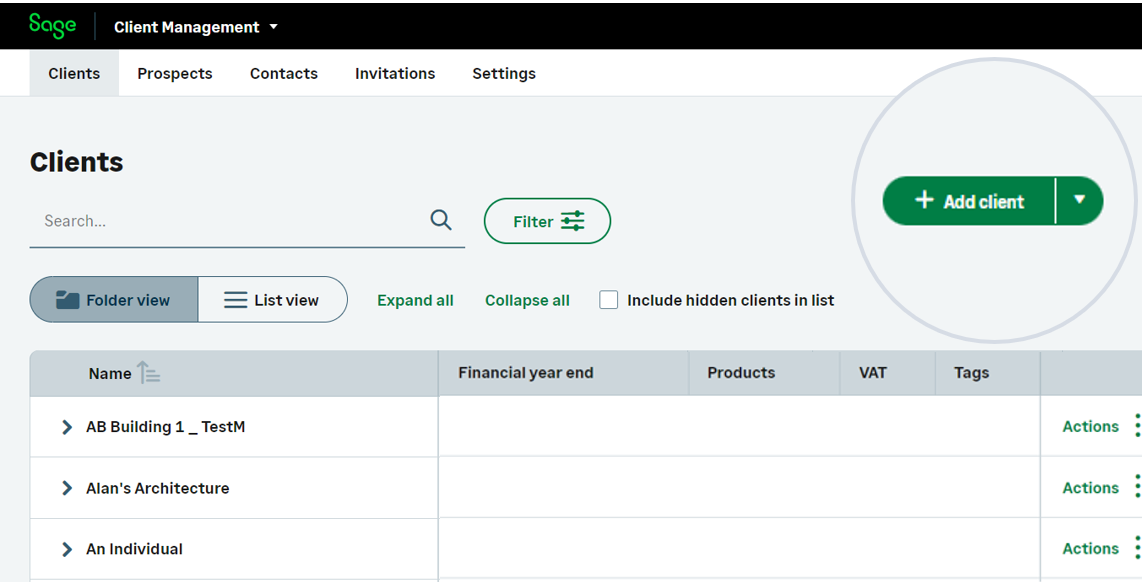Viewport: 1143px width, 582px height.
Task: Go to the Prospects tab
Action: [175, 73]
